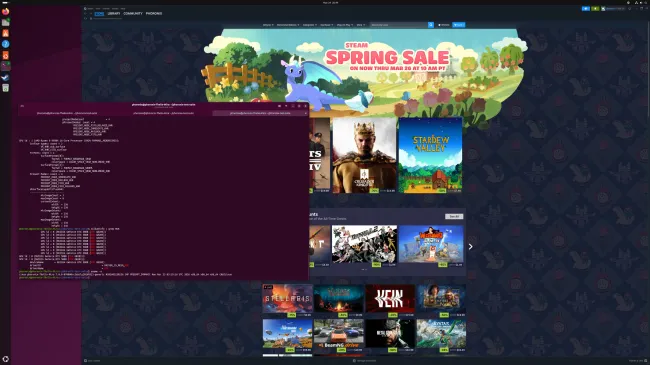Open the Age of Empires game tile

441,300
